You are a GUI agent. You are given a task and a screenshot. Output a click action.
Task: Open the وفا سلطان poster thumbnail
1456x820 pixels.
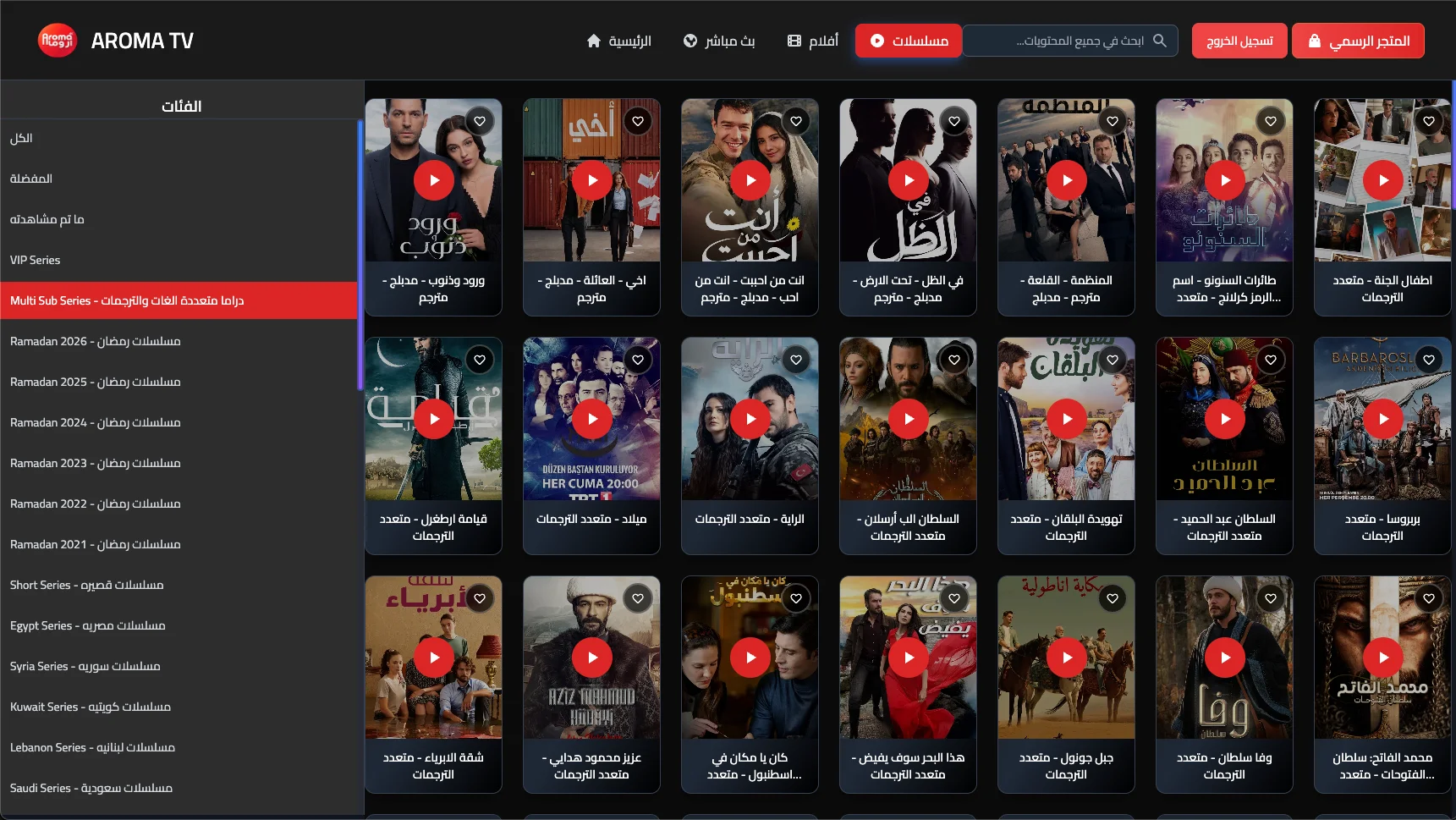click(1224, 658)
